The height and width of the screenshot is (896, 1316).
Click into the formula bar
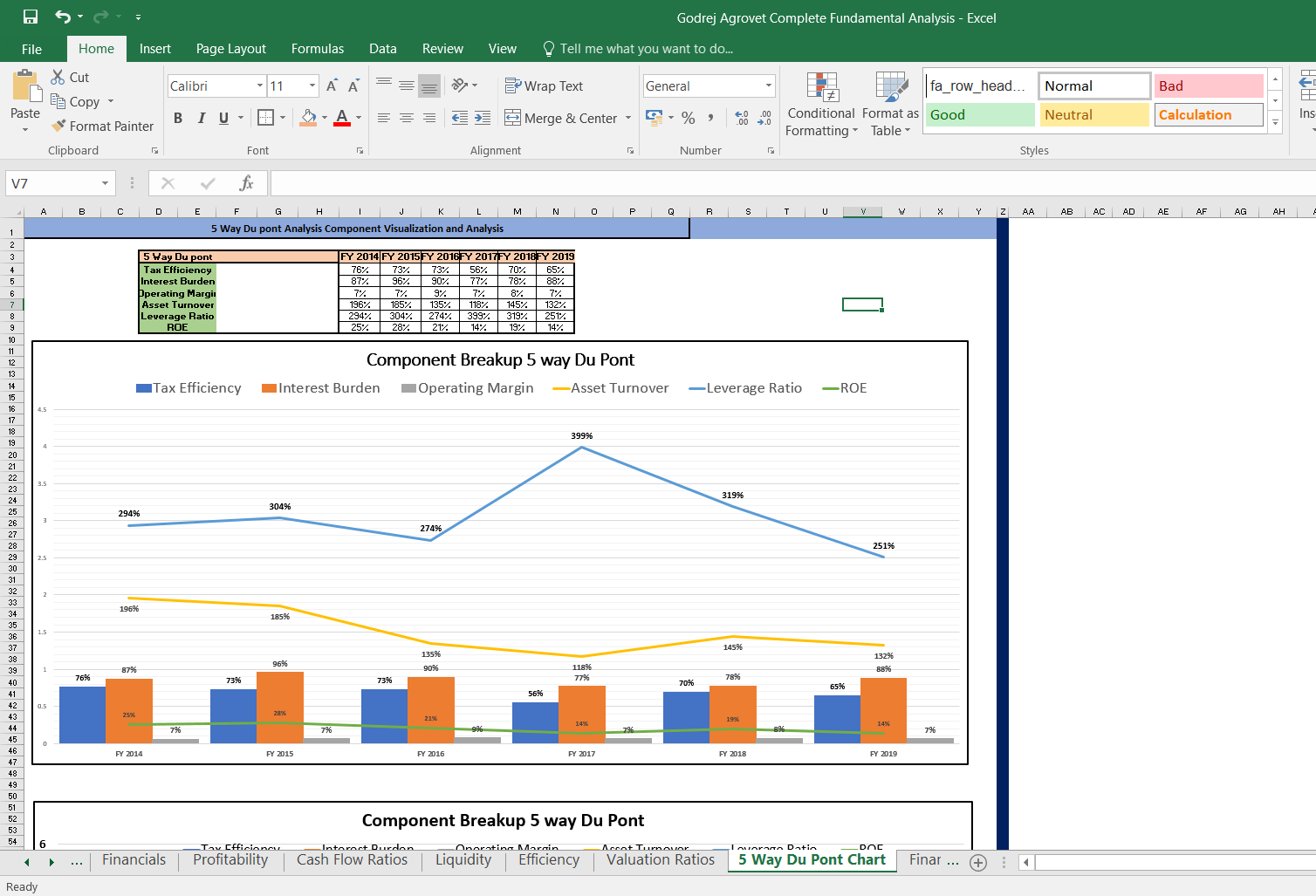(792, 183)
